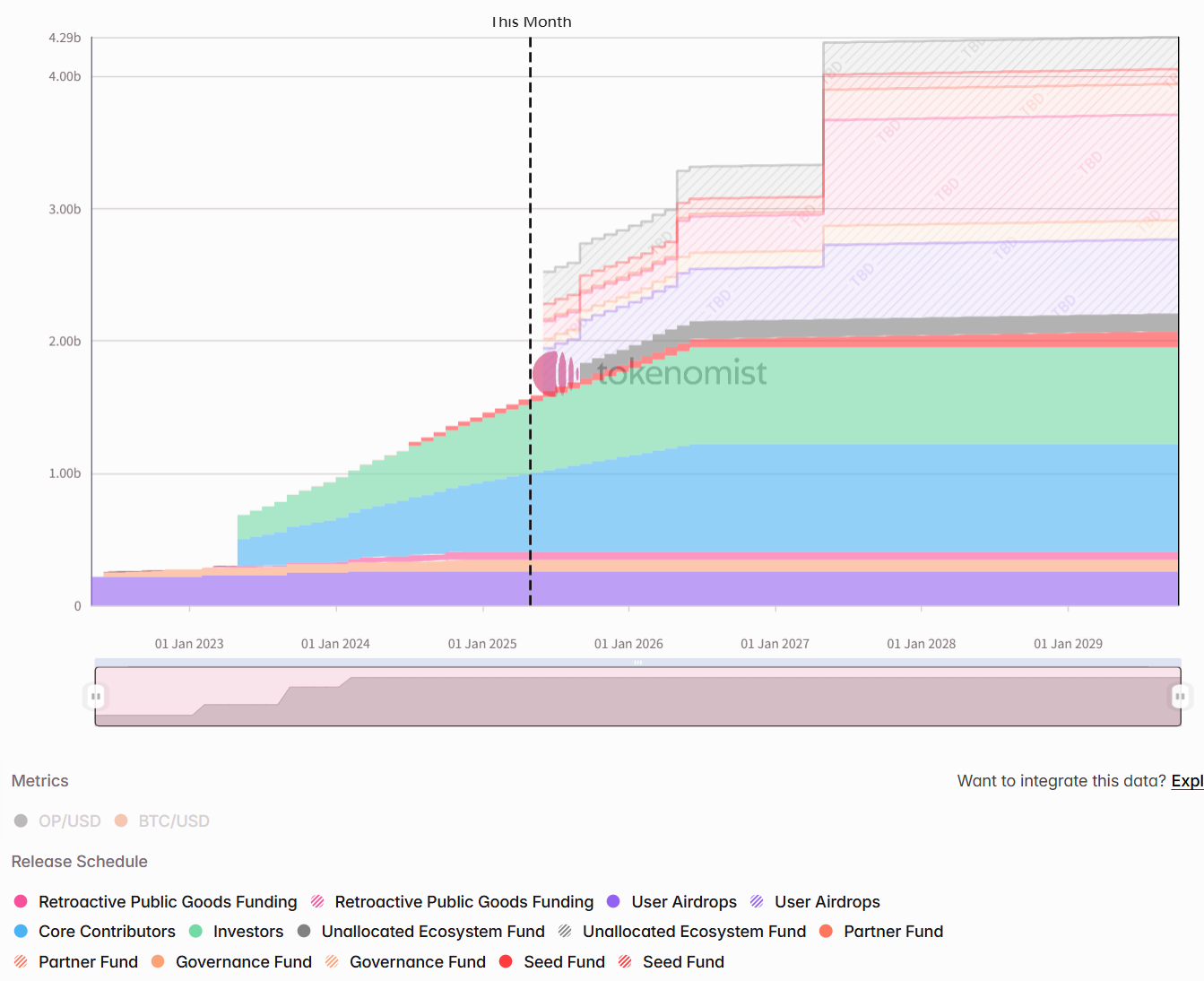This screenshot has height=981, width=1204.
Task: Click the right handle of the range slider
Action: (x=1180, y=696)
